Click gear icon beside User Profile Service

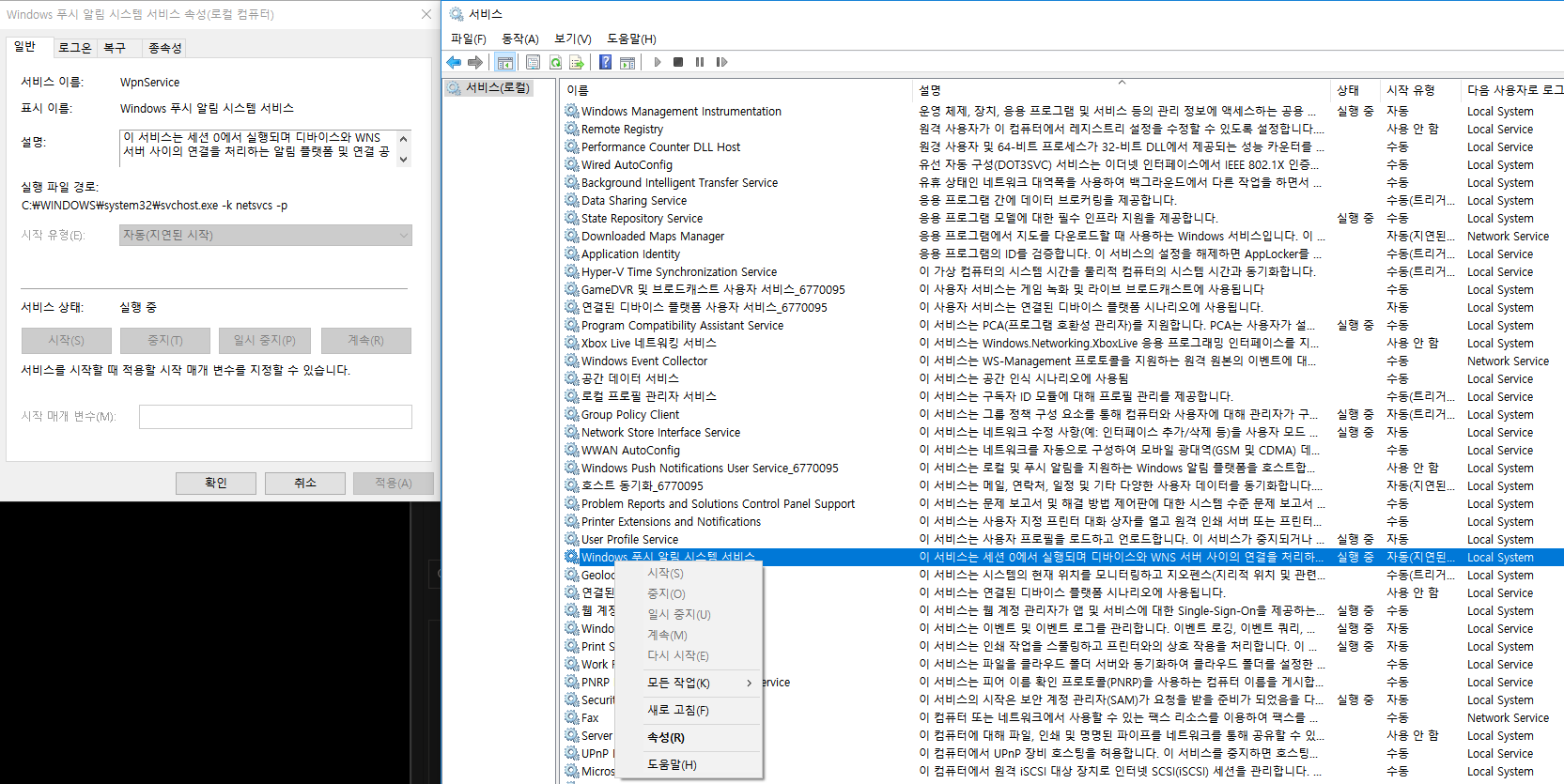click(x=571, y=539)
